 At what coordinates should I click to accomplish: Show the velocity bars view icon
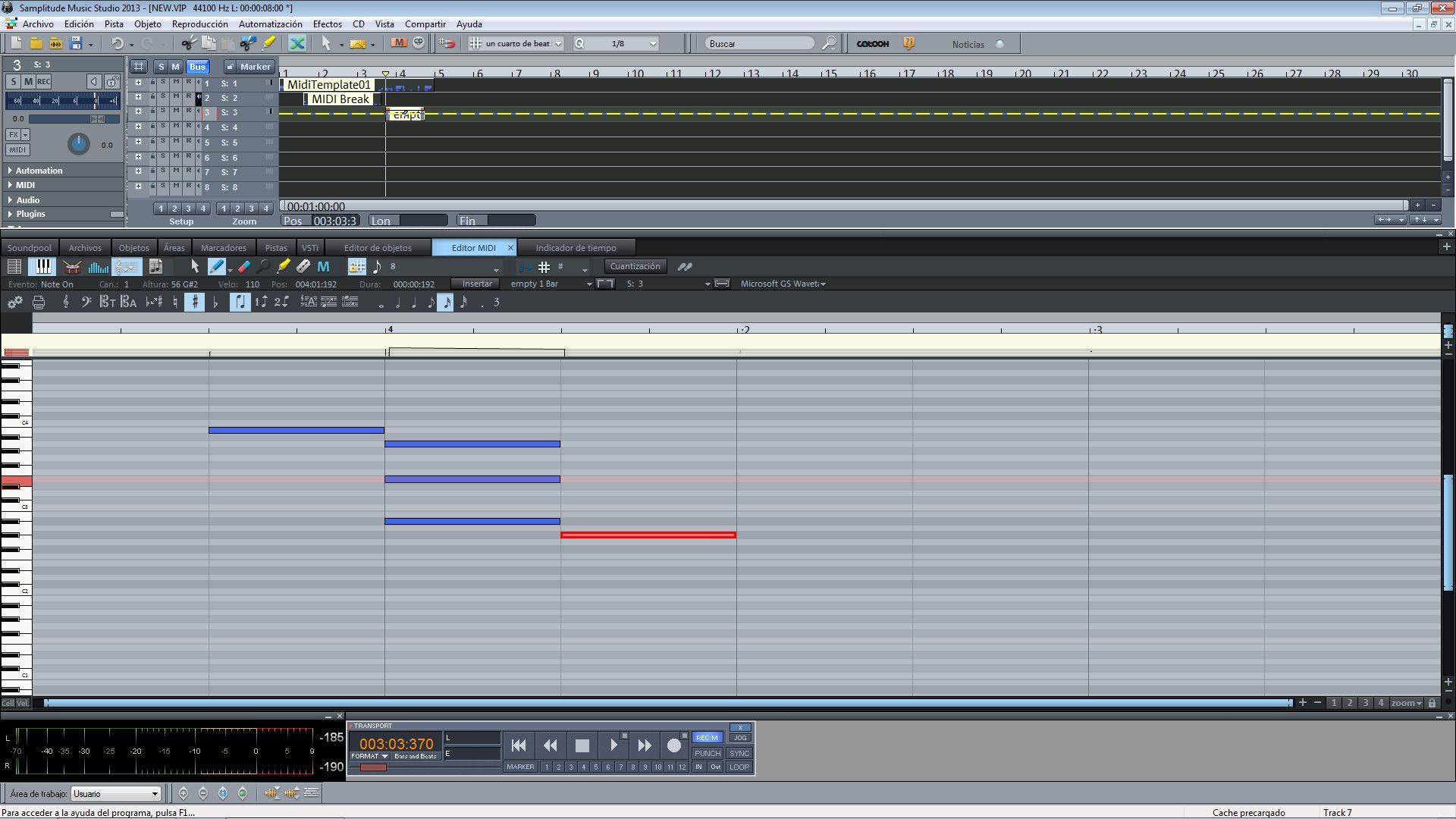click(x=99, y=267)
